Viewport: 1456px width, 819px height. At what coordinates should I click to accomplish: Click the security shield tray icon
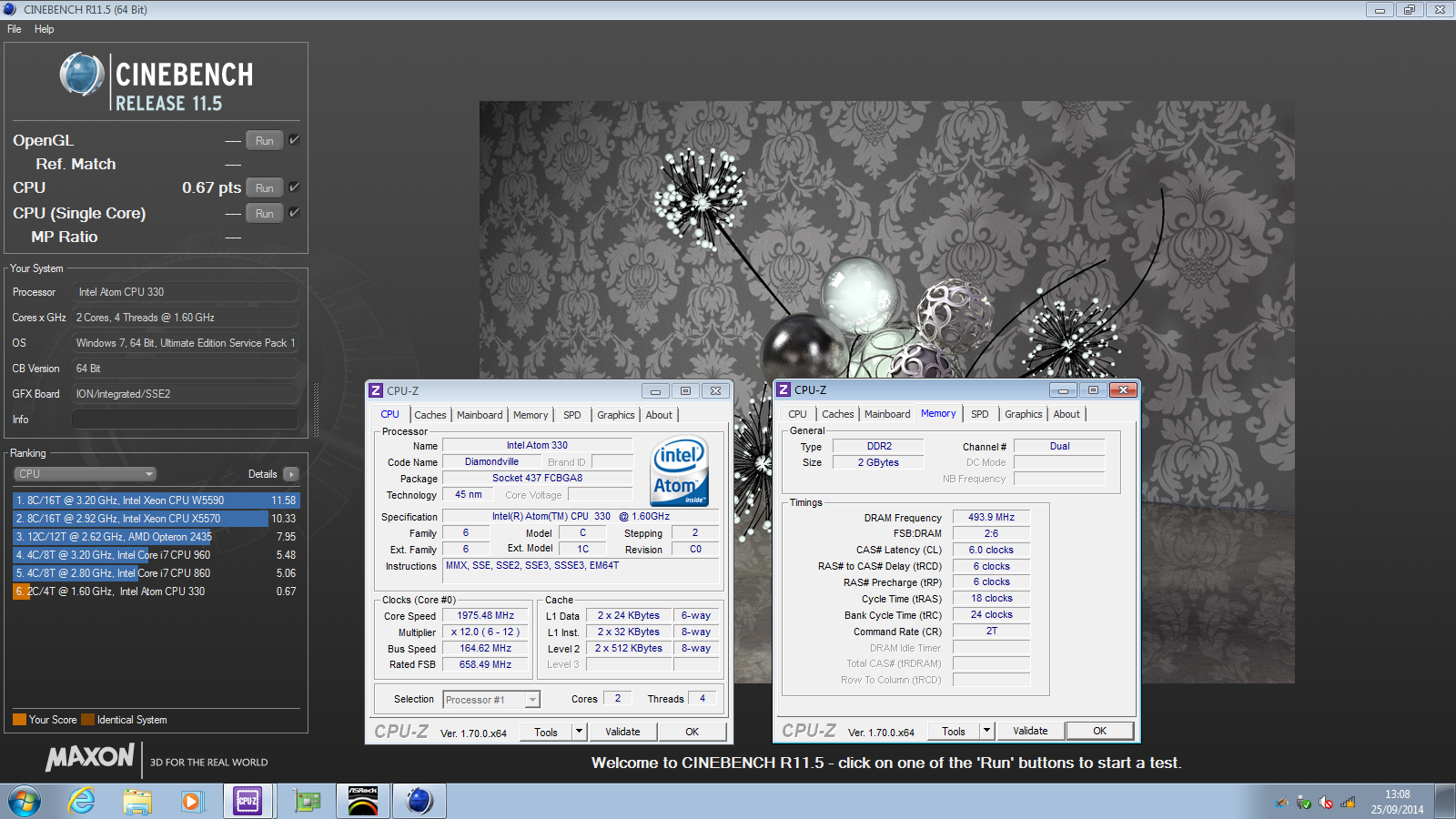[x=1304, y=803]
